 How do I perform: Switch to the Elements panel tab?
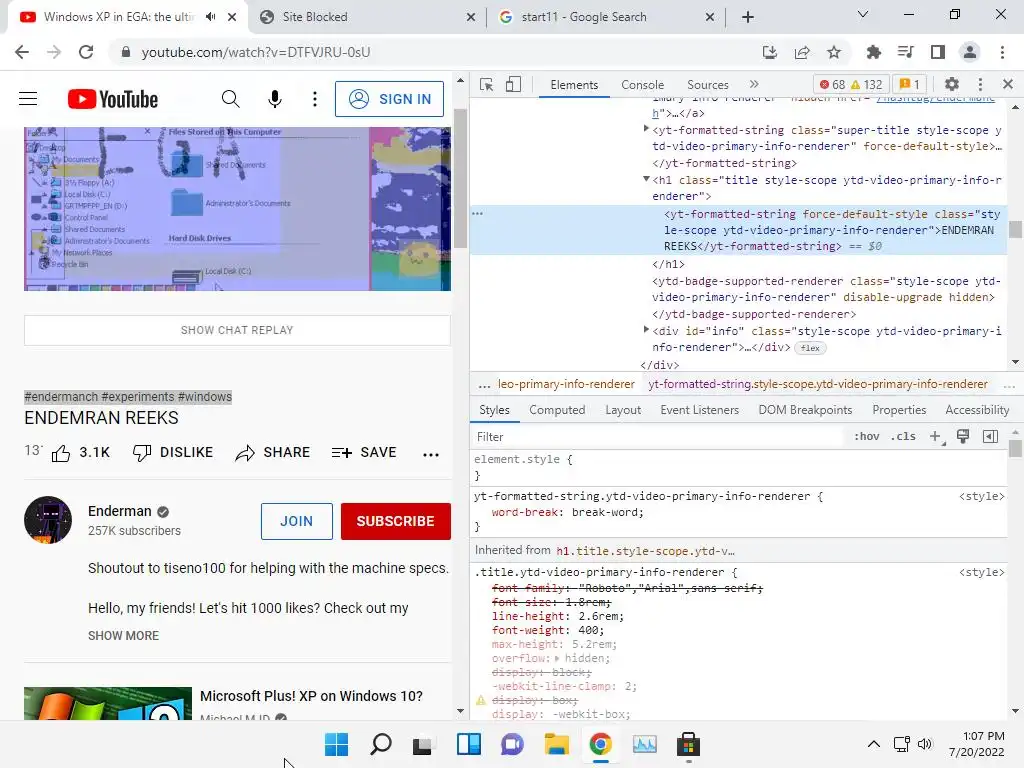[x=574, y=85]
